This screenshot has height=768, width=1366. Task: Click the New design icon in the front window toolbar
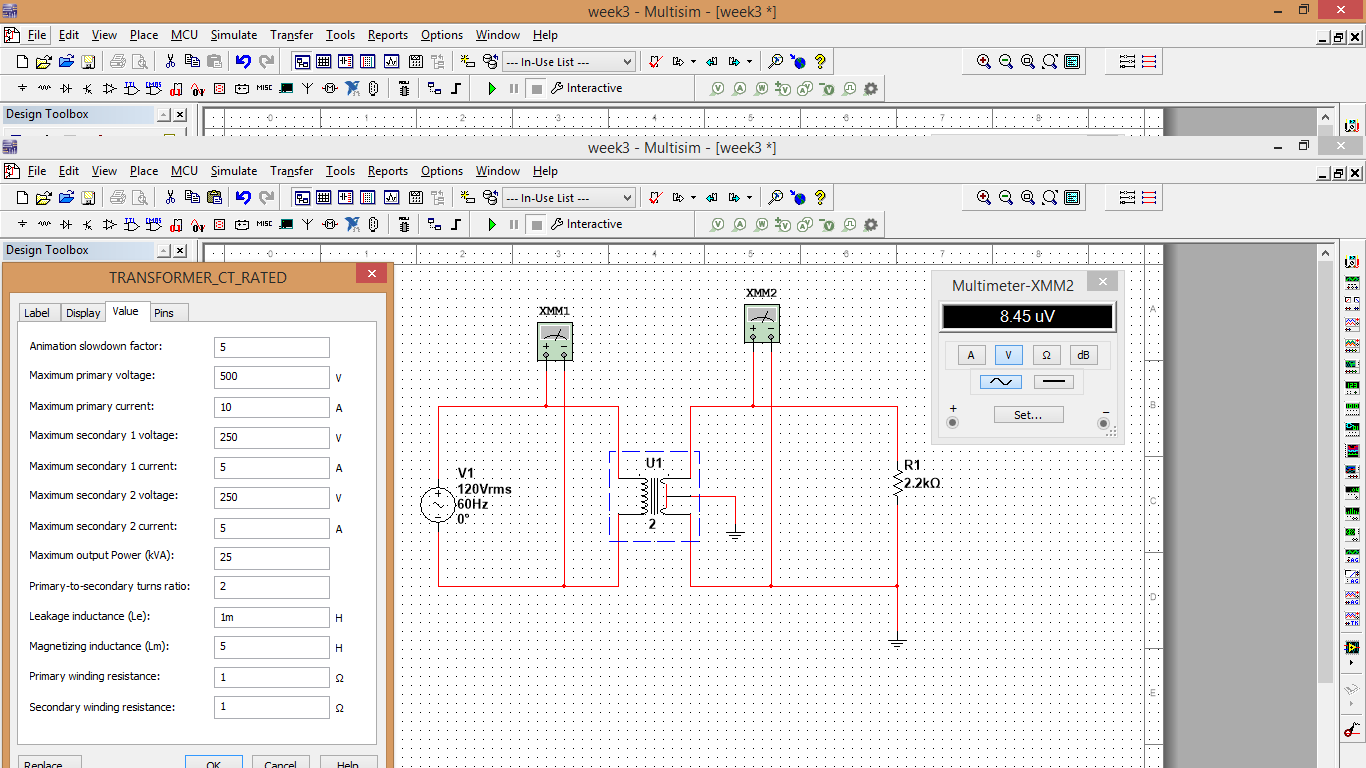22,198
